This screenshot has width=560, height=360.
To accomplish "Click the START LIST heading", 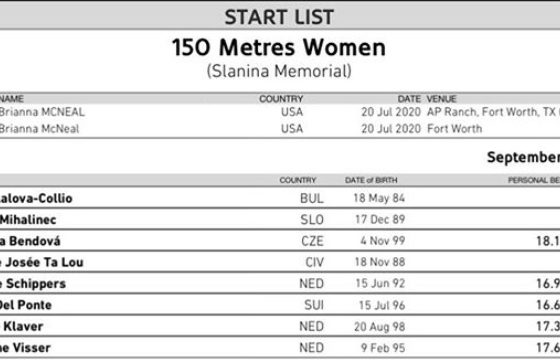I will 279,17.
